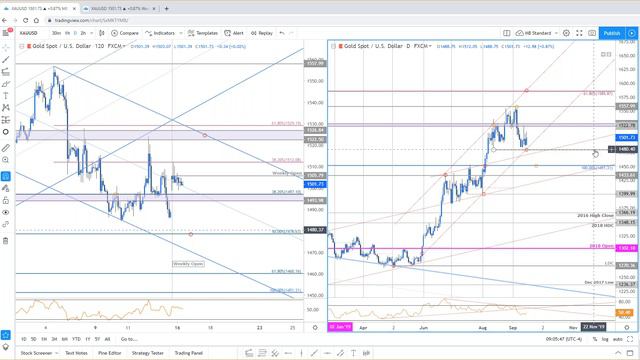The image size is (640, 360).
Task: Open a new browser tab
Action: tap(166, 9)
